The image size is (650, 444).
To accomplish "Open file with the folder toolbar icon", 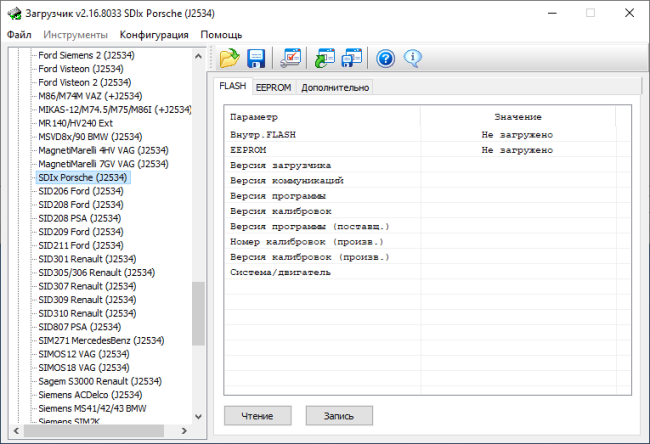I will (229, 58).
